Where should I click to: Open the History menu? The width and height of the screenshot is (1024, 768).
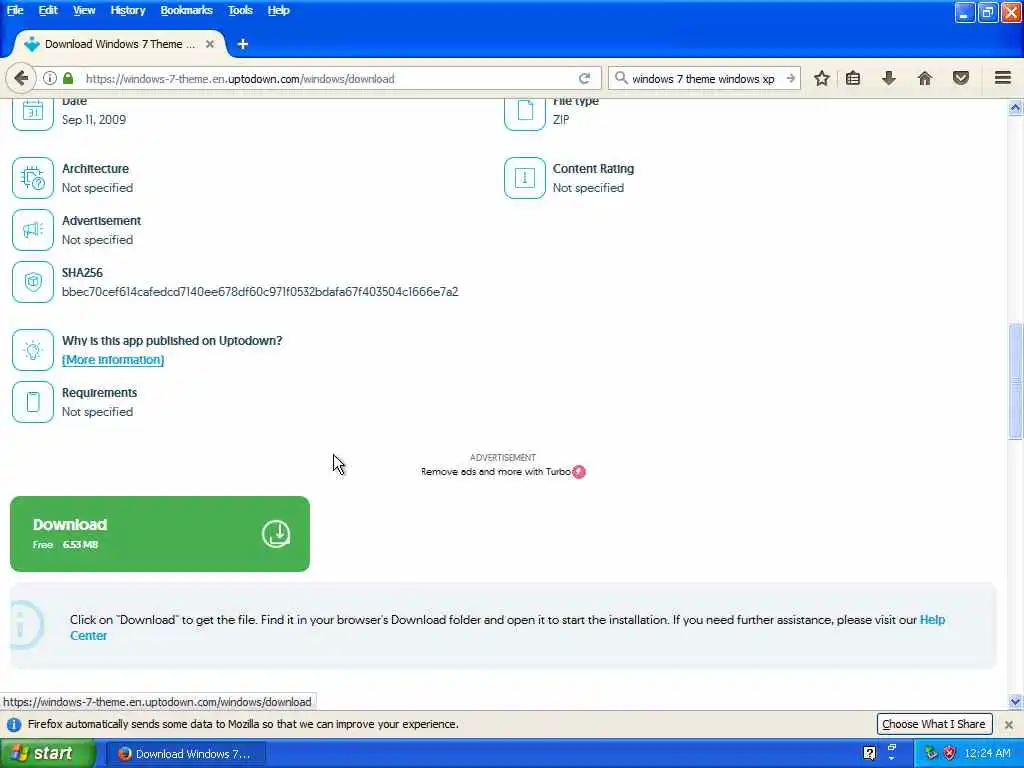point(127,10)
